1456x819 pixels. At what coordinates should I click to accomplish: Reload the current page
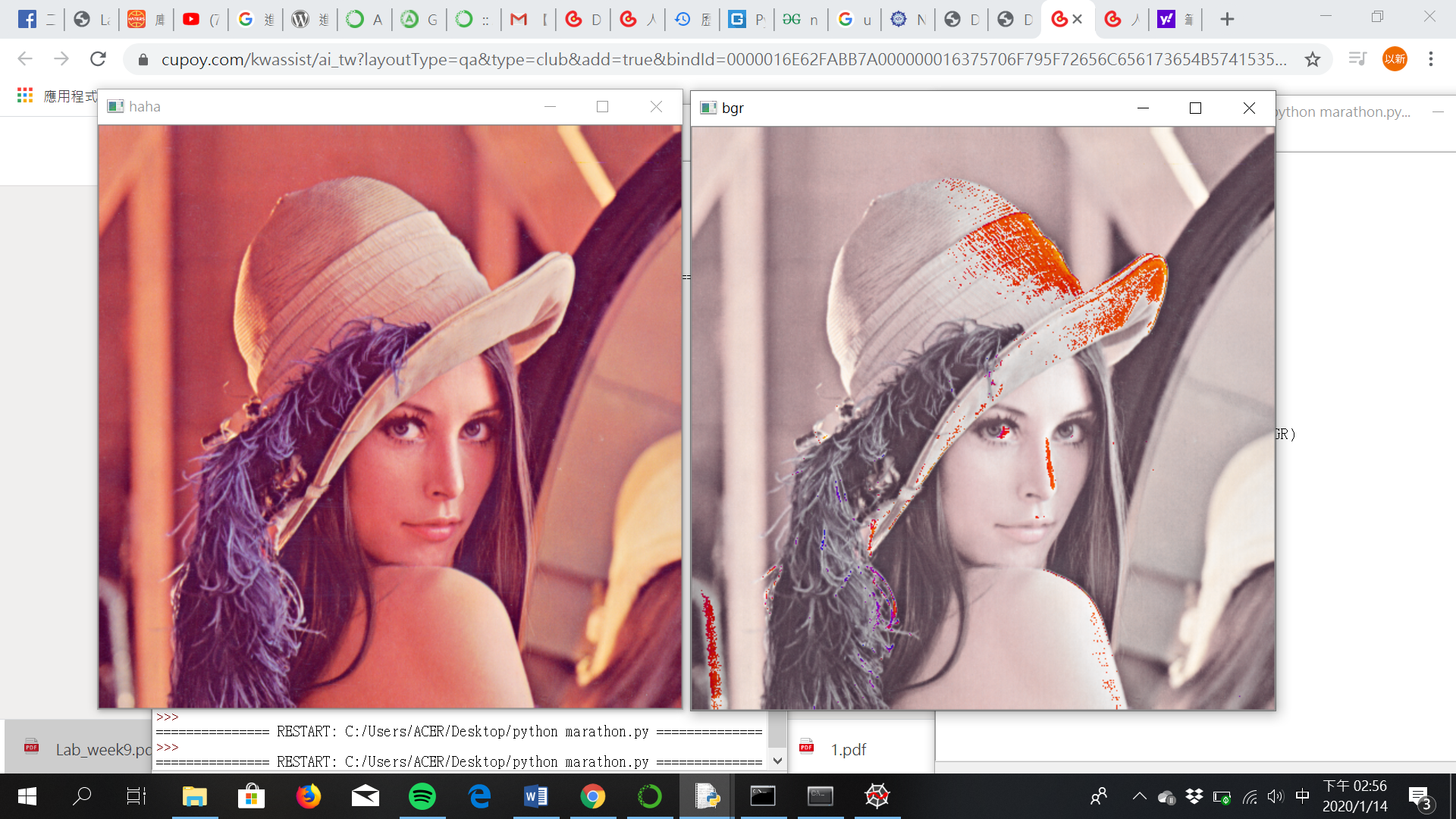(98, 58)
